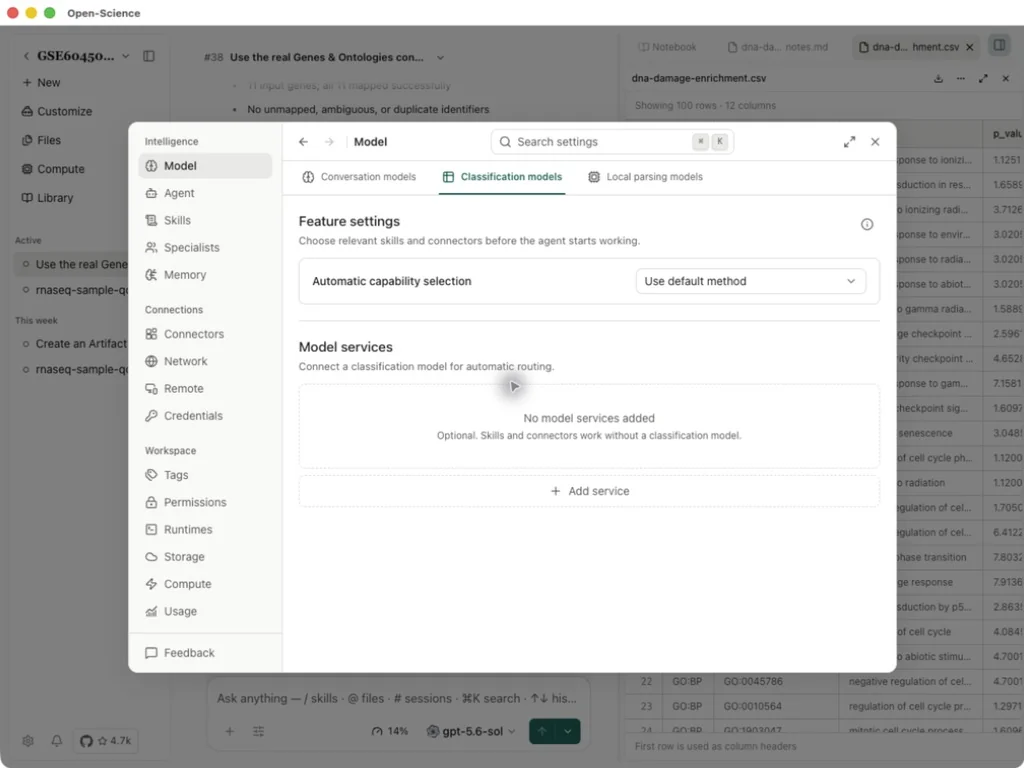Open send options dropdown arrow

[x=568, y=731]
